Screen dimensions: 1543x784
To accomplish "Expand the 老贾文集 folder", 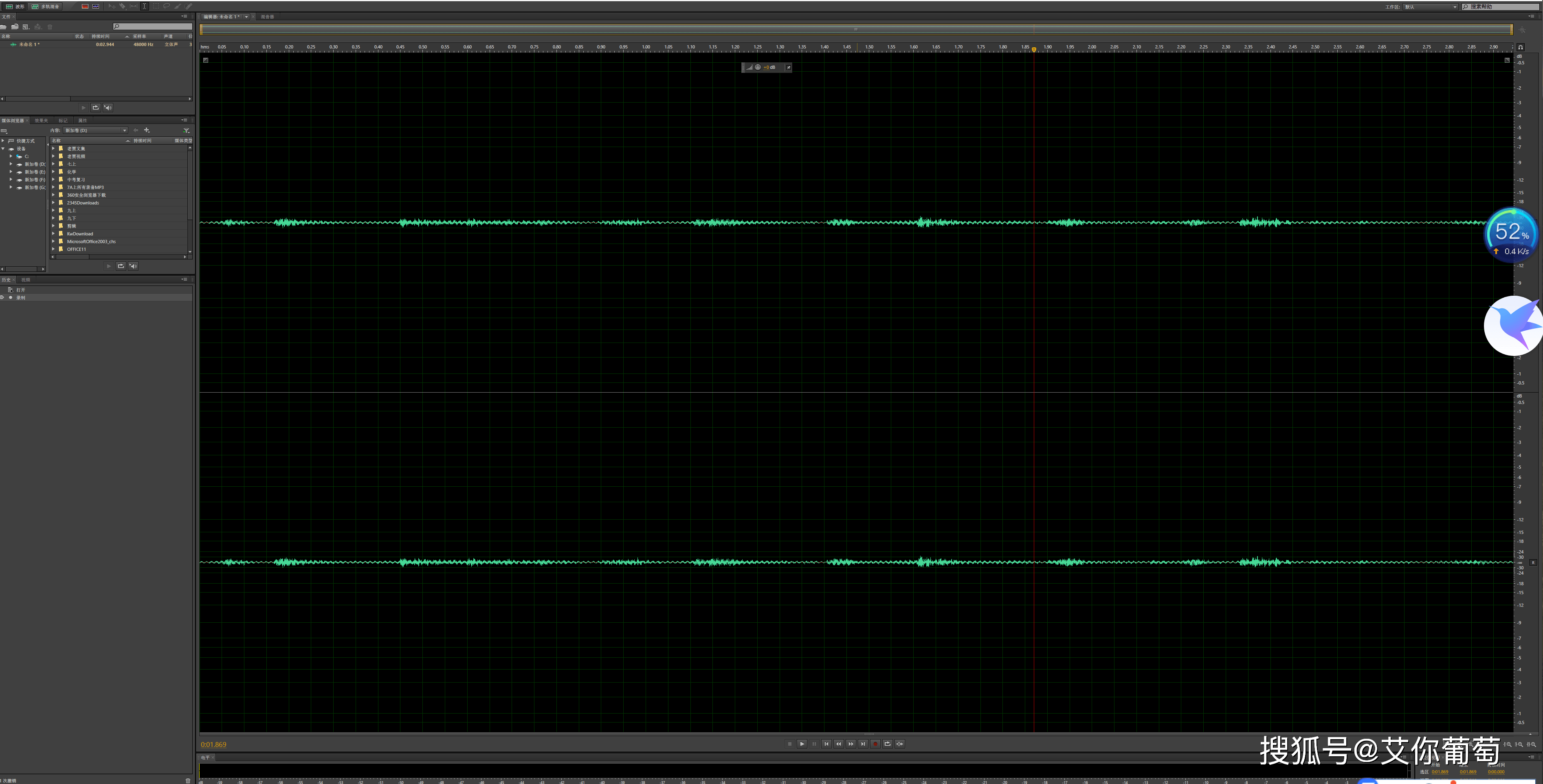I will [53, 149].
